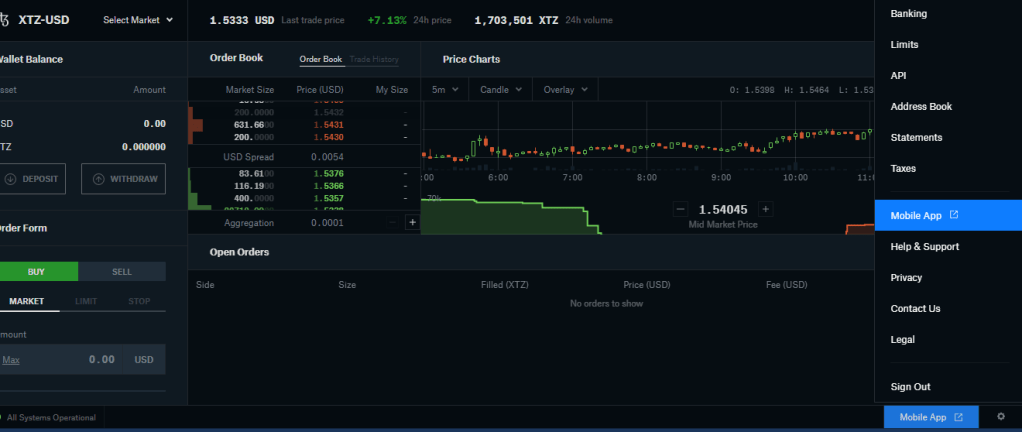This screenshot has height=432, width=1022.
Task: Select the LIMIT order type
Action: click(86, 301)
